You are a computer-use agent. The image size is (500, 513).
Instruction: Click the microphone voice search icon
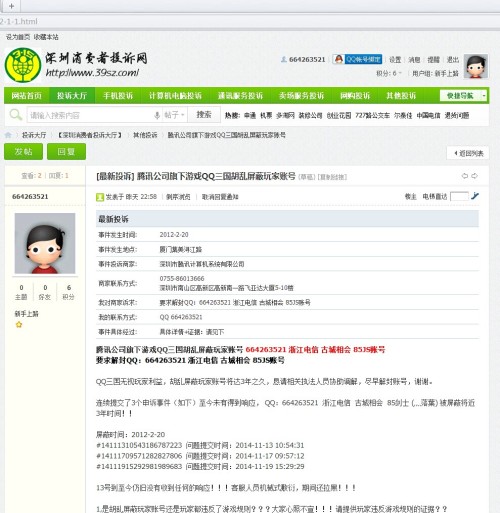click(157, 115)
